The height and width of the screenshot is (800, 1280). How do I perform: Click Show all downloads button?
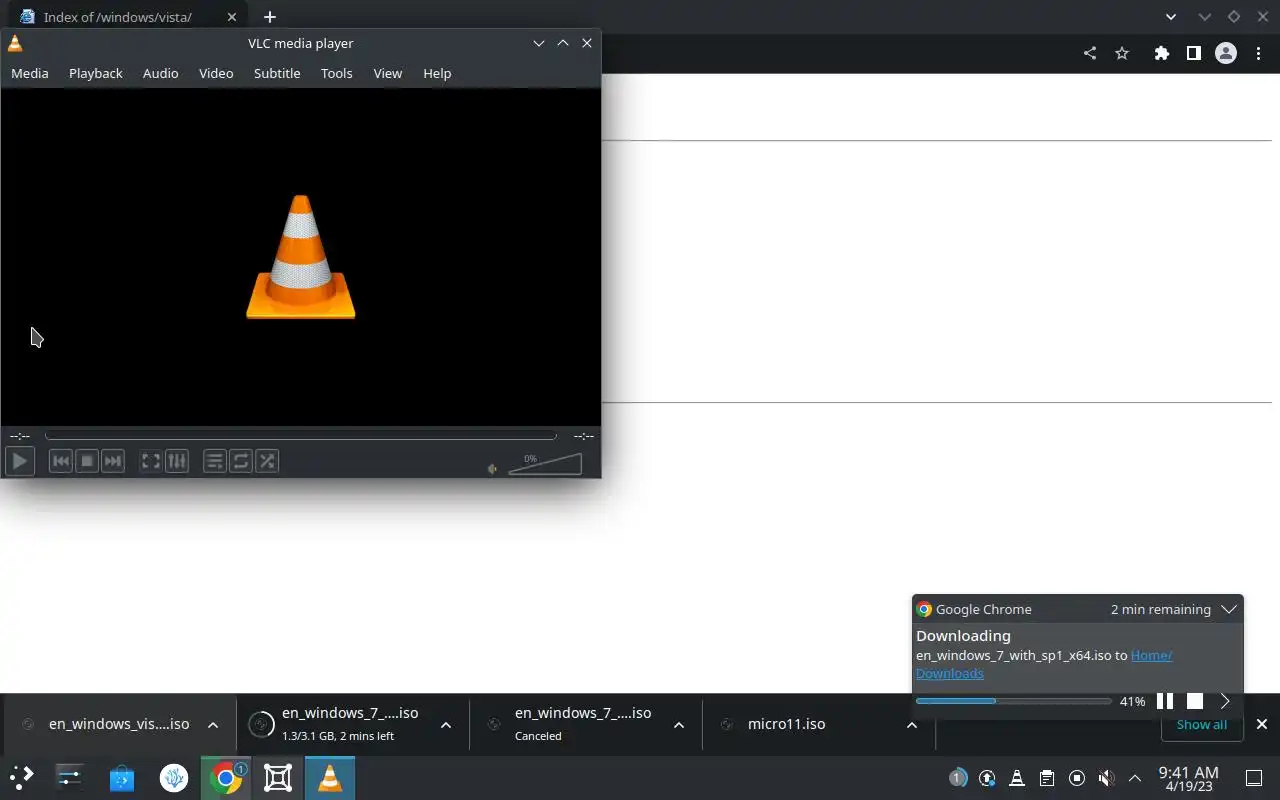click(1201, 725)
